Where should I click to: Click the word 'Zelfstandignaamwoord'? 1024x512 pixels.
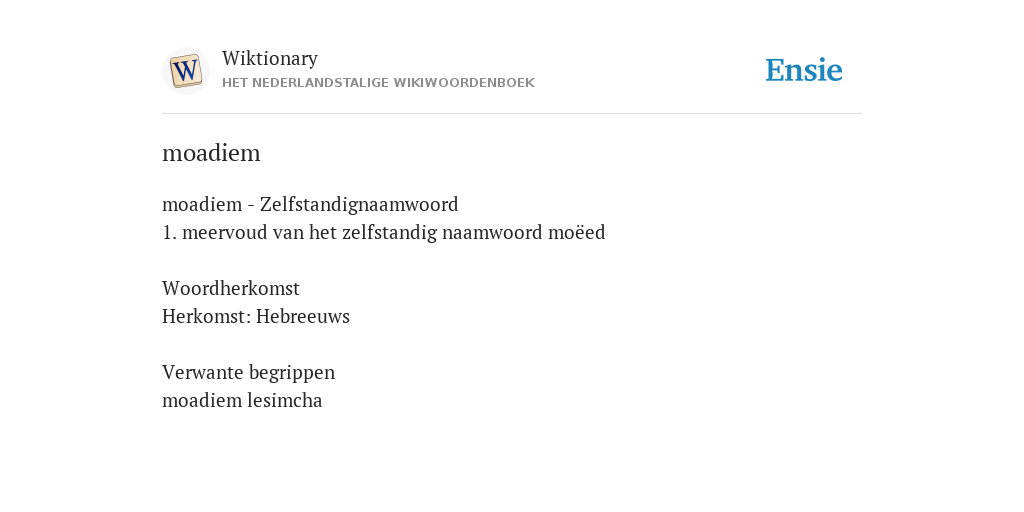pos(359,204)
